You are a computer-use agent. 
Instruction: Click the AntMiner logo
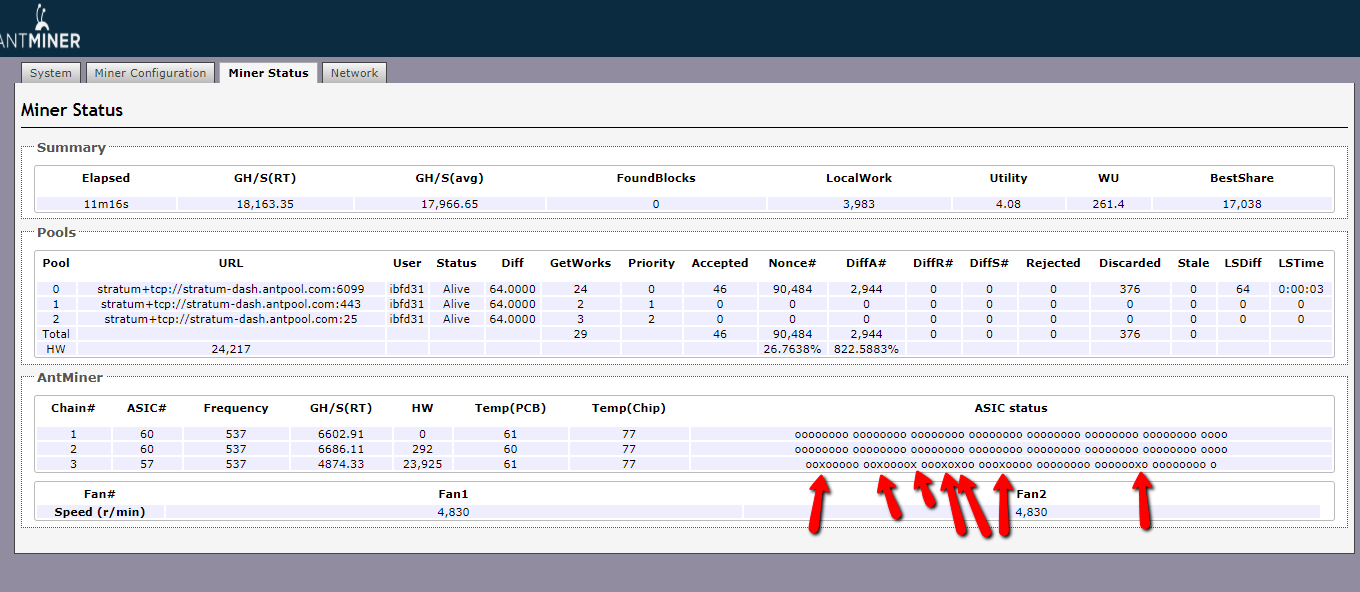(40, 30)
